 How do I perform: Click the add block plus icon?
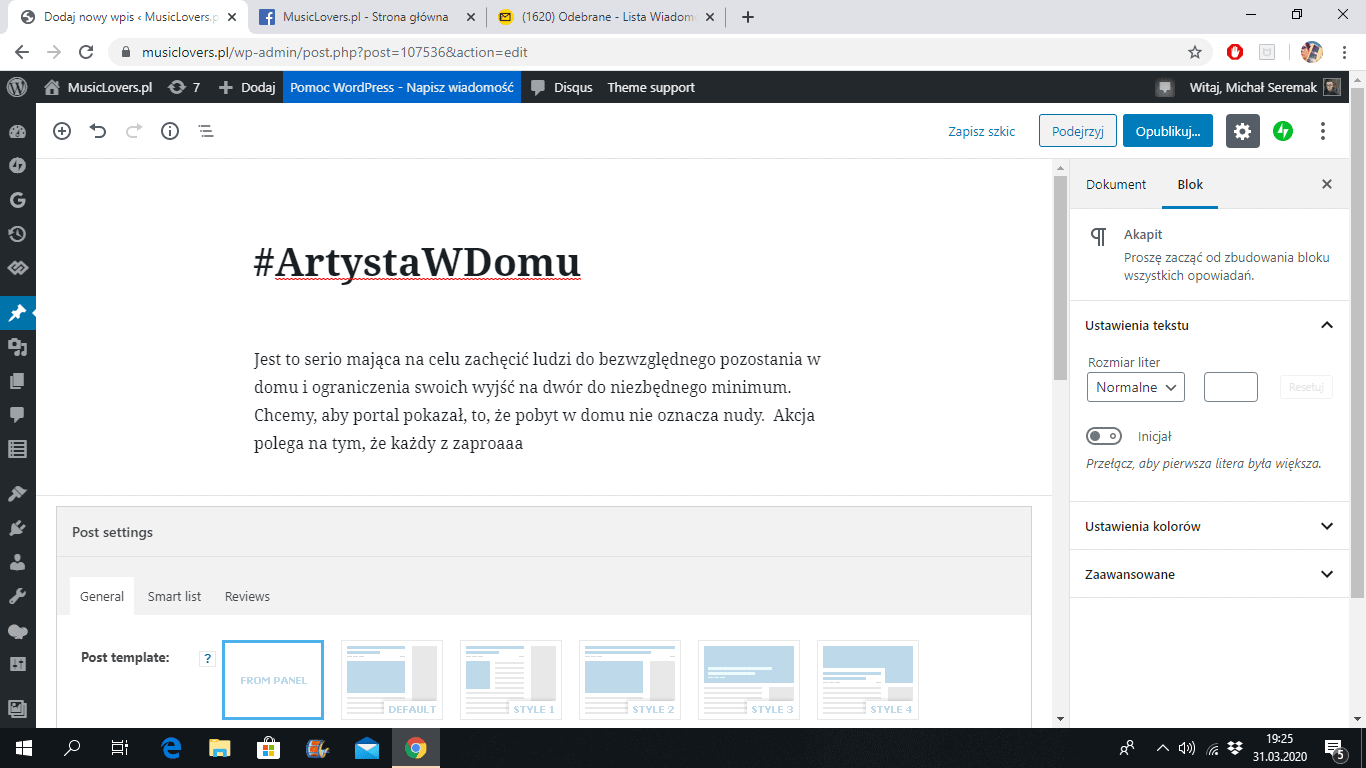click(x=62, y=131)
